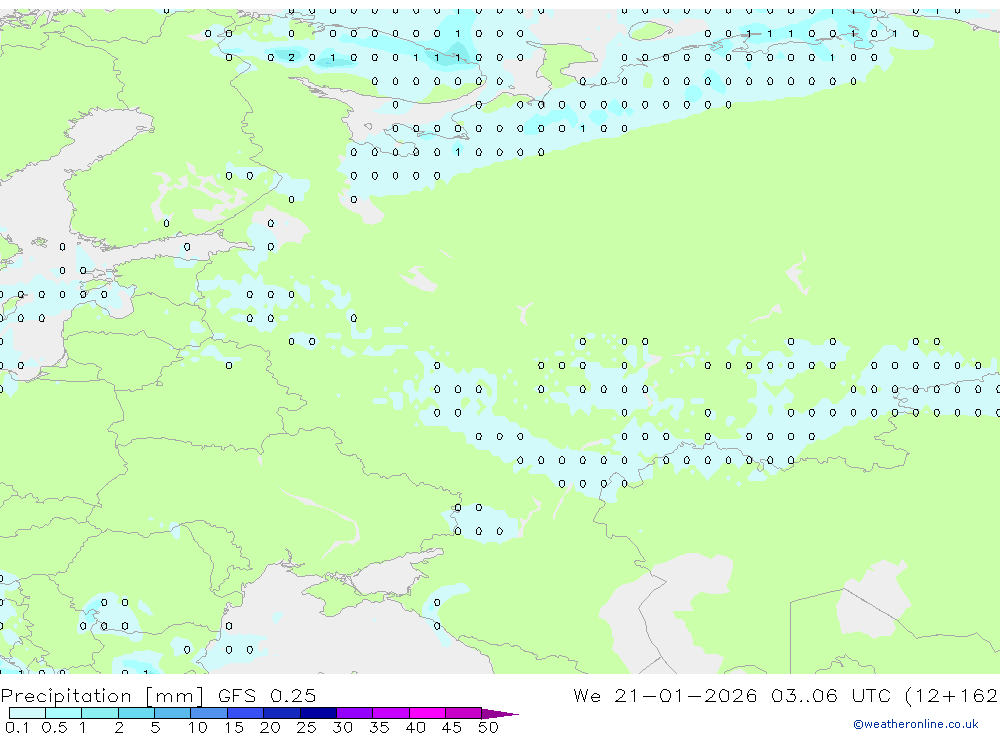The width and height of the screenshot is (1000, 733).
Task: Choose the 20–25 mm legend swatch
Action: click(282, 713)
